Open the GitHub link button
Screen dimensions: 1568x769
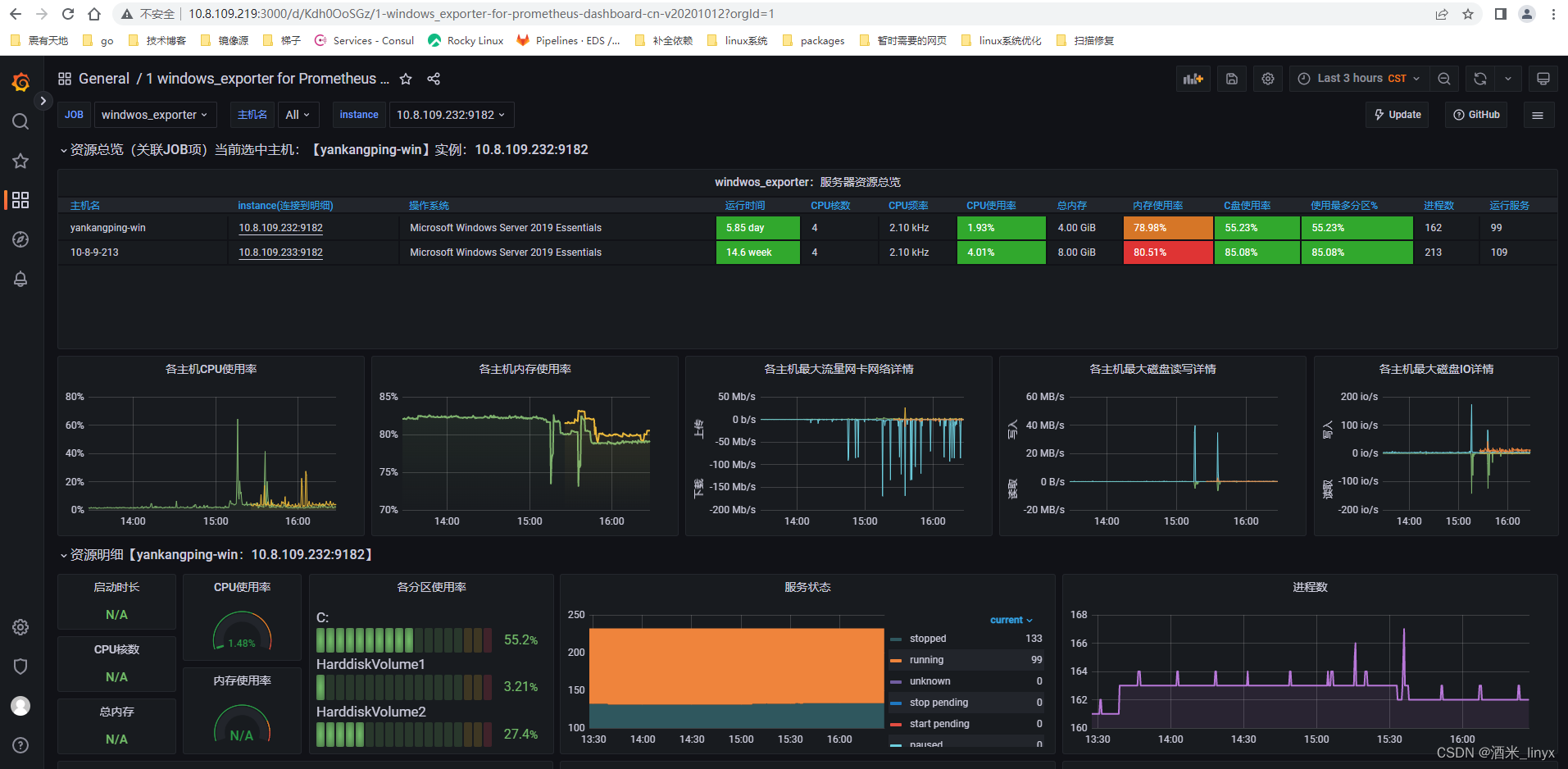[1476, 115]
